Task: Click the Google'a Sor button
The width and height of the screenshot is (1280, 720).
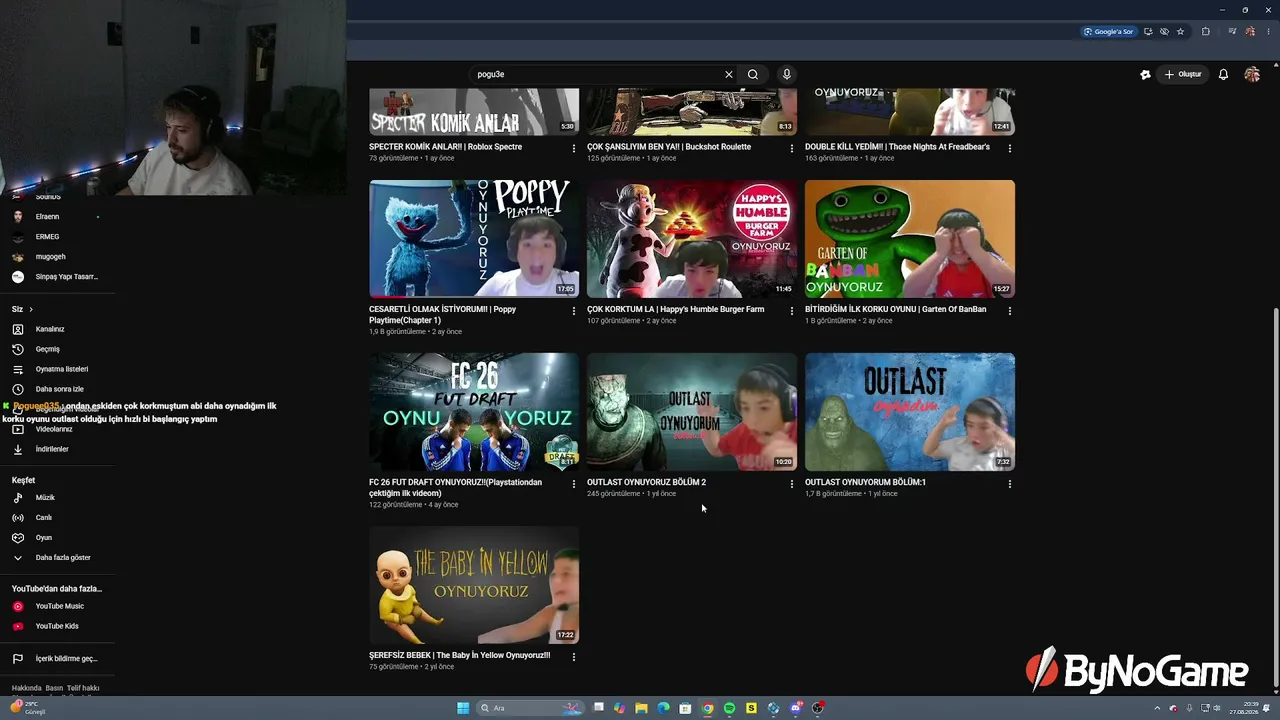Action: pyautogui.click(x=1108, y=31)
